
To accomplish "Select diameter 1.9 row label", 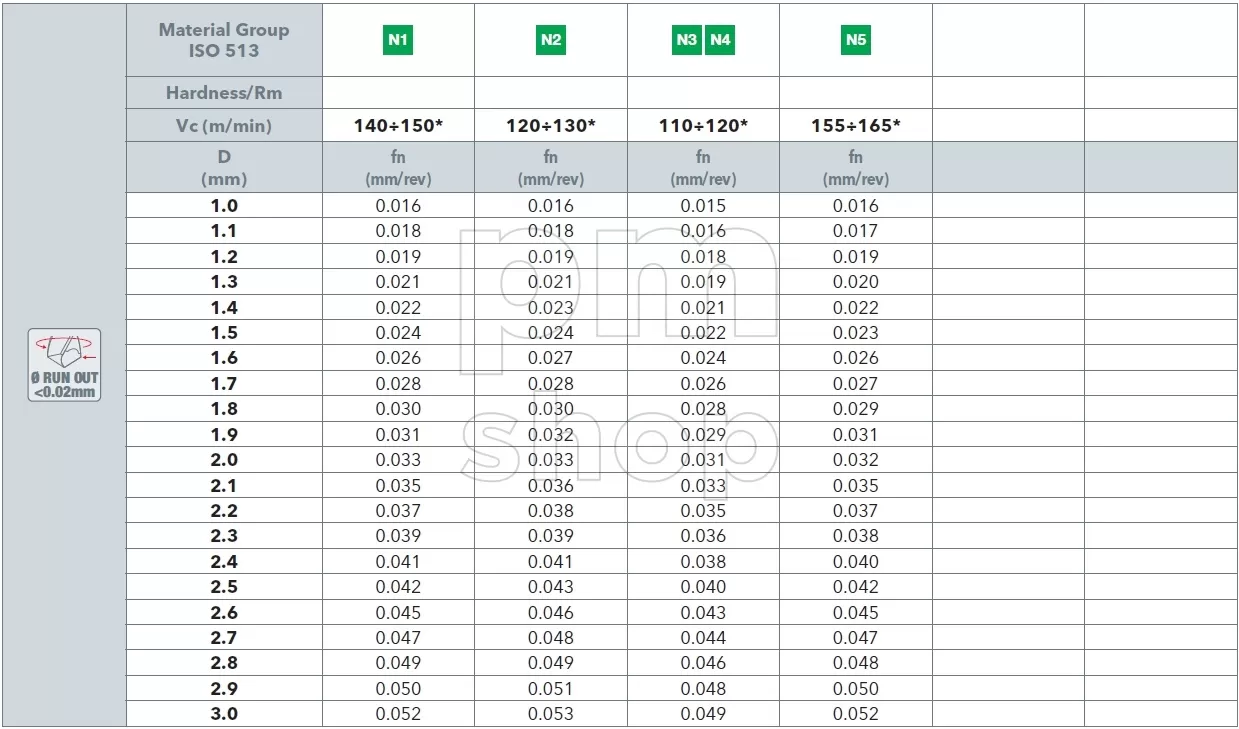I will 224,435.
